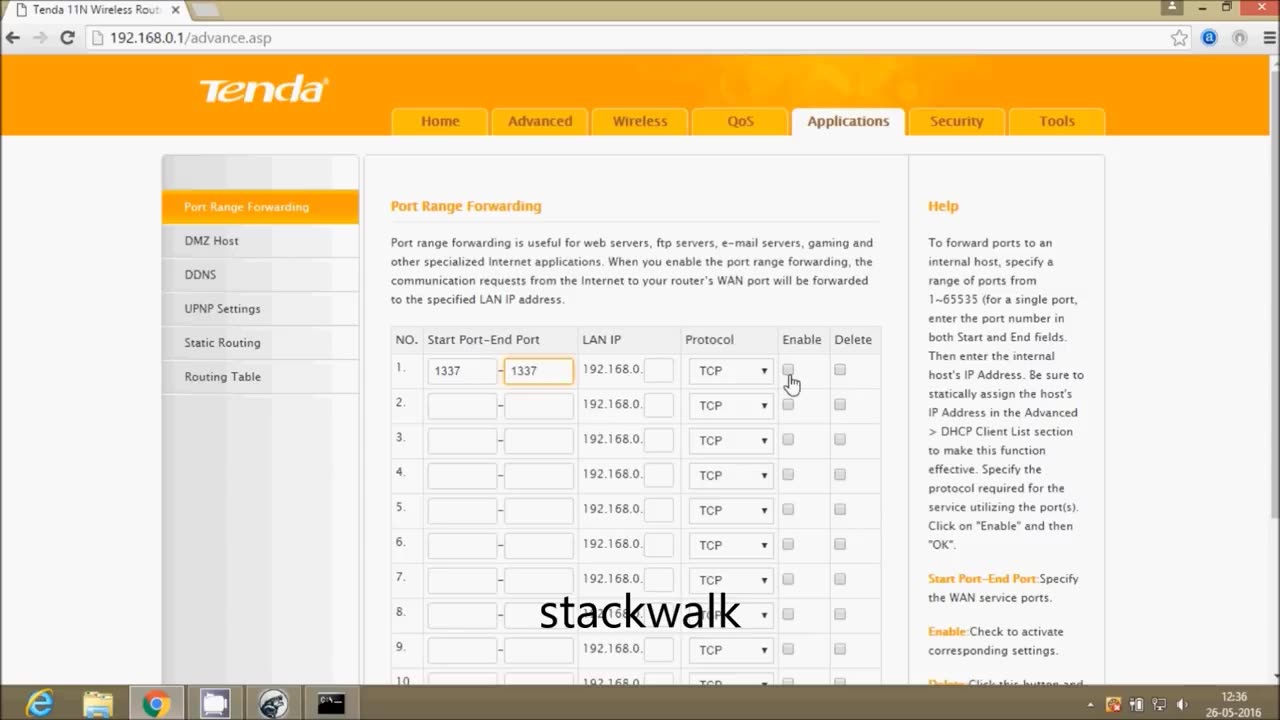Open UPNP Settings in the sidebar

point(260,309)
